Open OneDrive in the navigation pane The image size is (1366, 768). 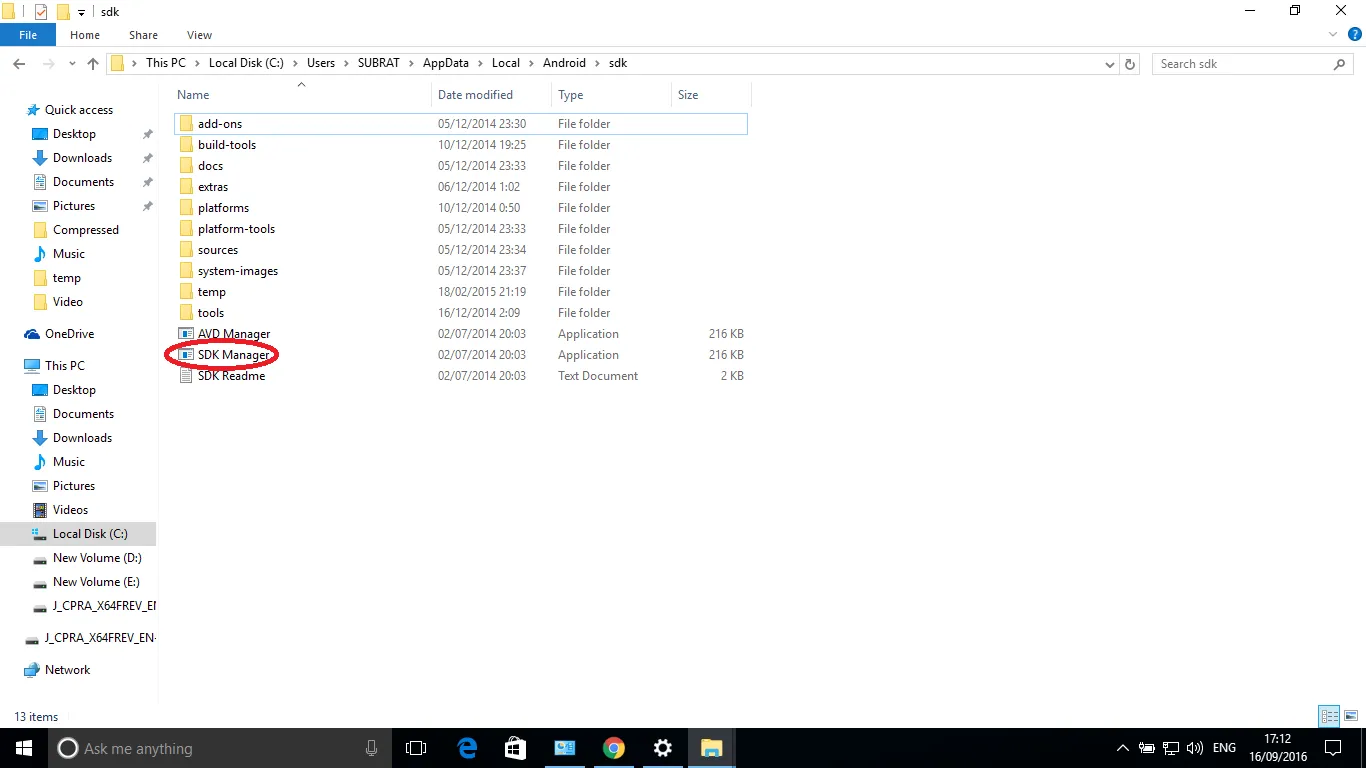(69, 334)
